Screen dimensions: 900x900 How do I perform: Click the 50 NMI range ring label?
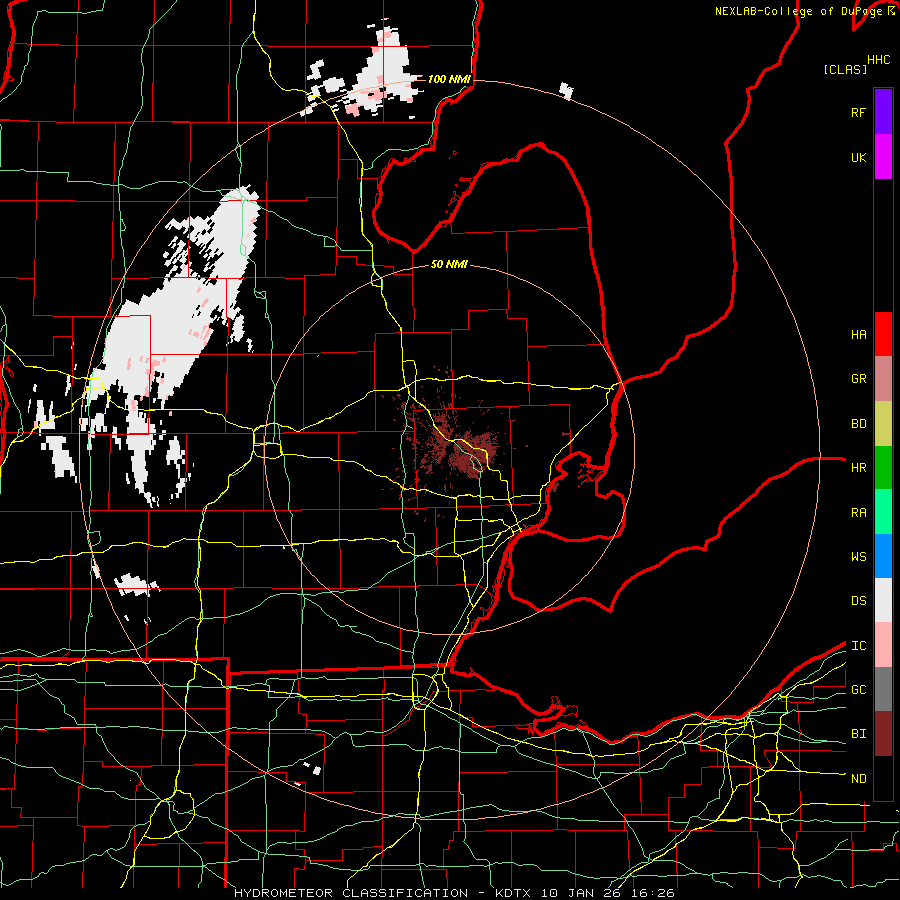pos(449,264)
